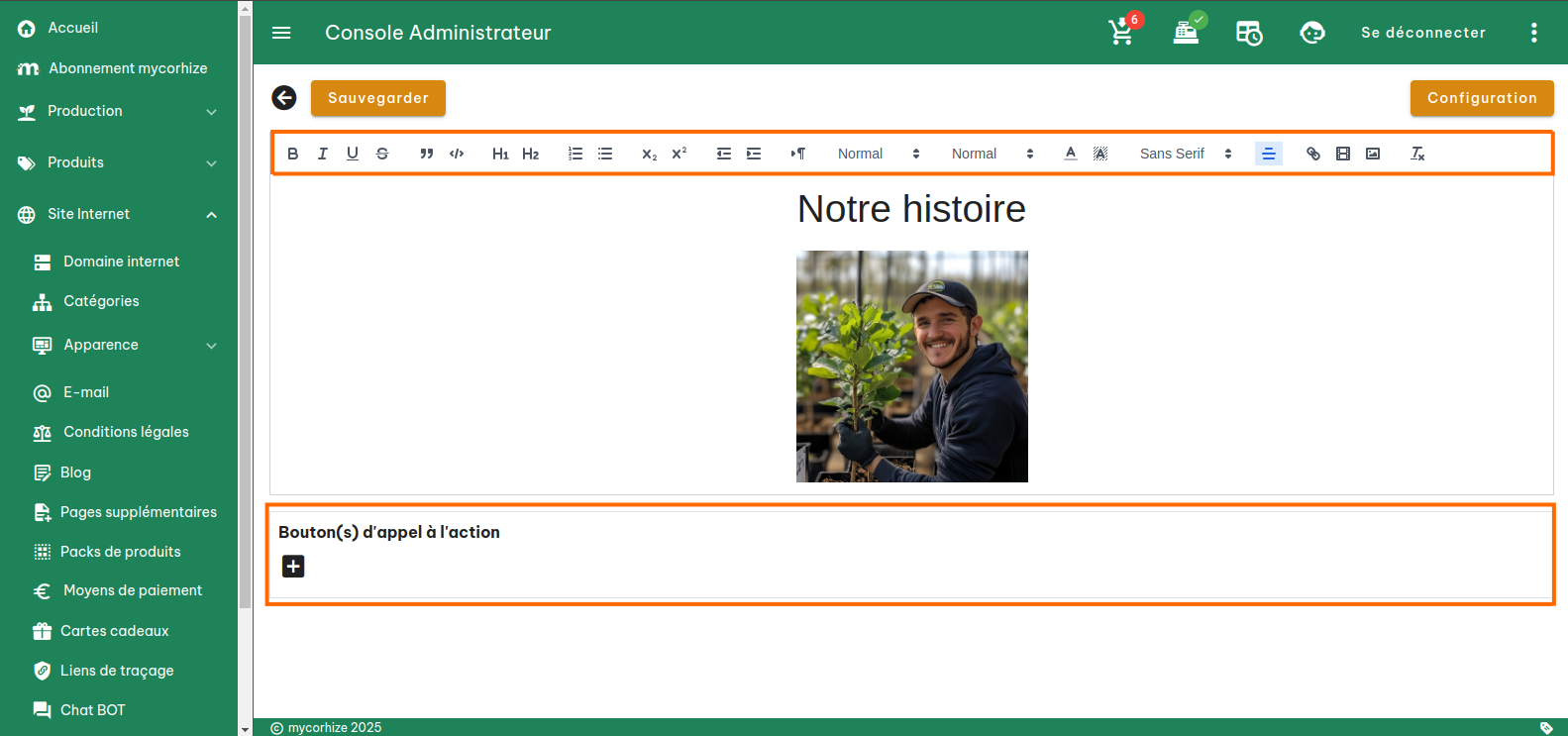Open the cash register icon
The height and width of the screenshot is (736, 1568).
pyautogui.click(x=1187, y=32)
